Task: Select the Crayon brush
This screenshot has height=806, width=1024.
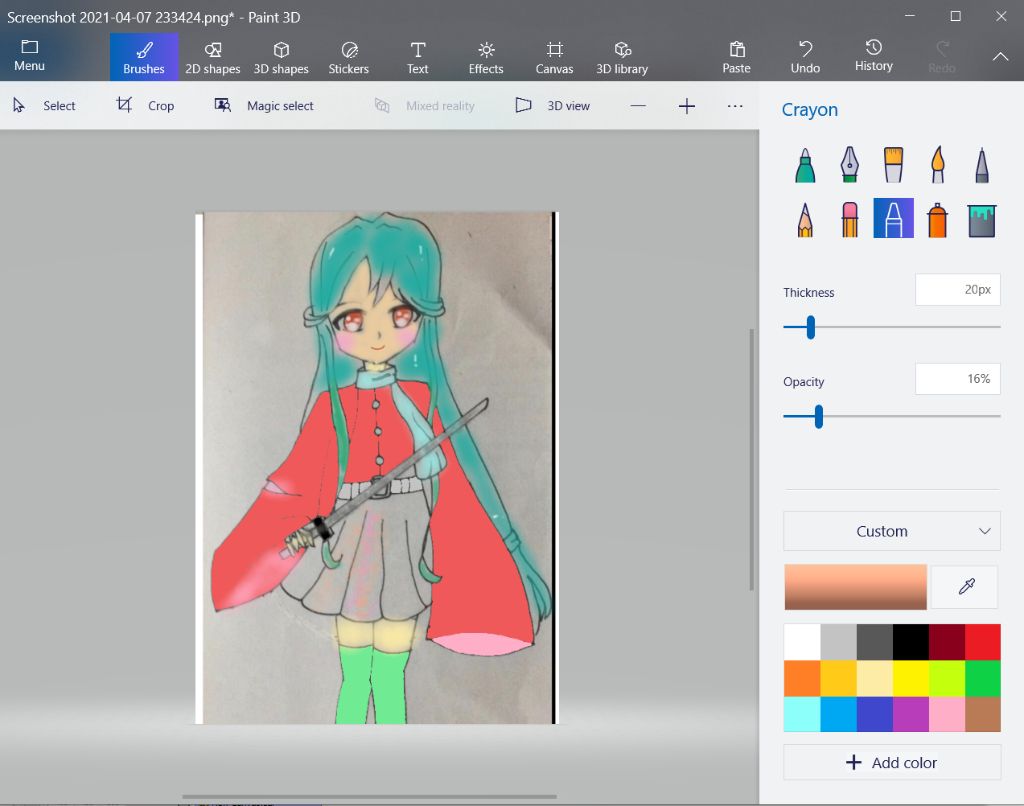Action: coord(893,218)
